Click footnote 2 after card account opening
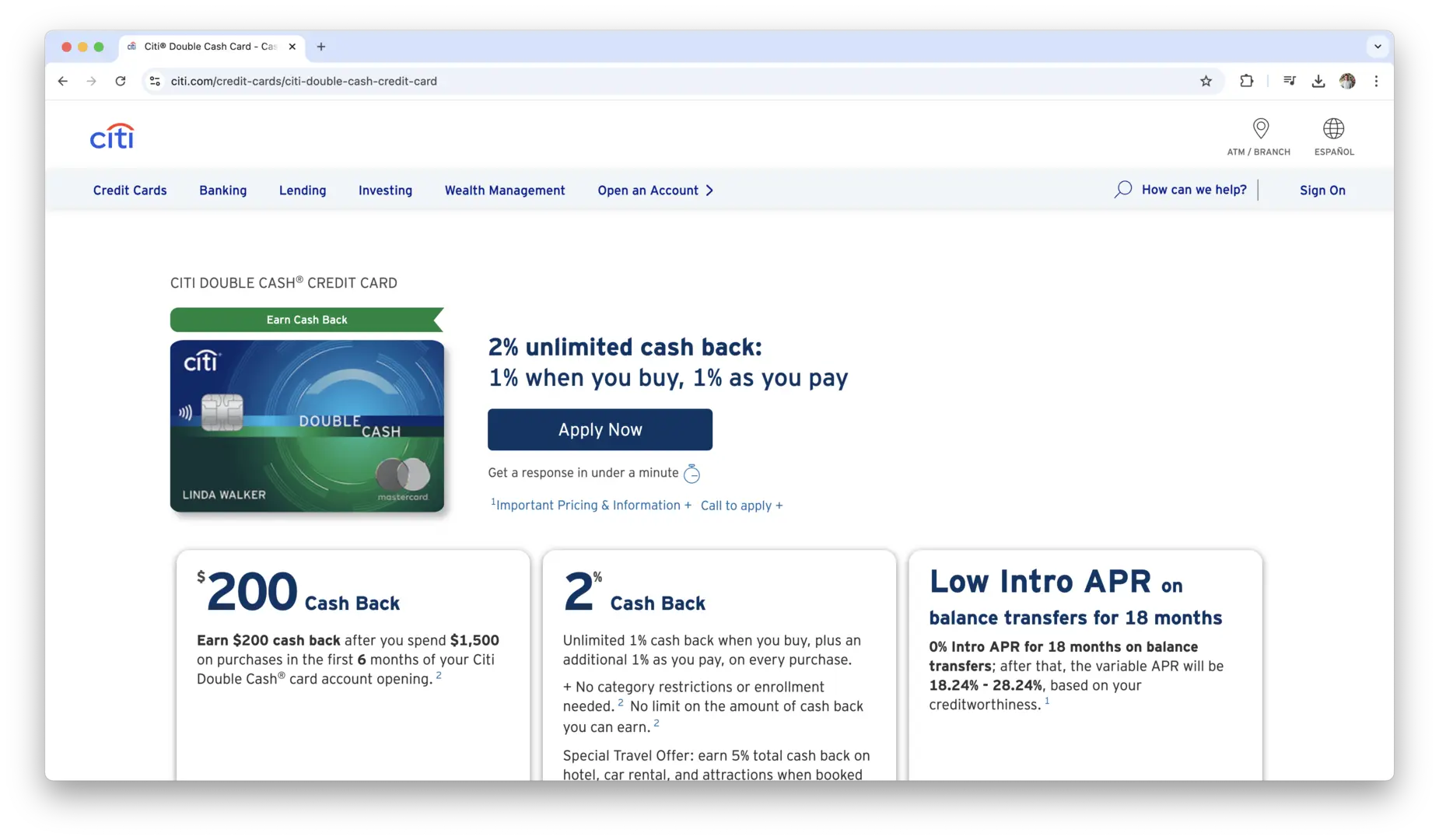The image size is (1439, 840). pos(439,676)
